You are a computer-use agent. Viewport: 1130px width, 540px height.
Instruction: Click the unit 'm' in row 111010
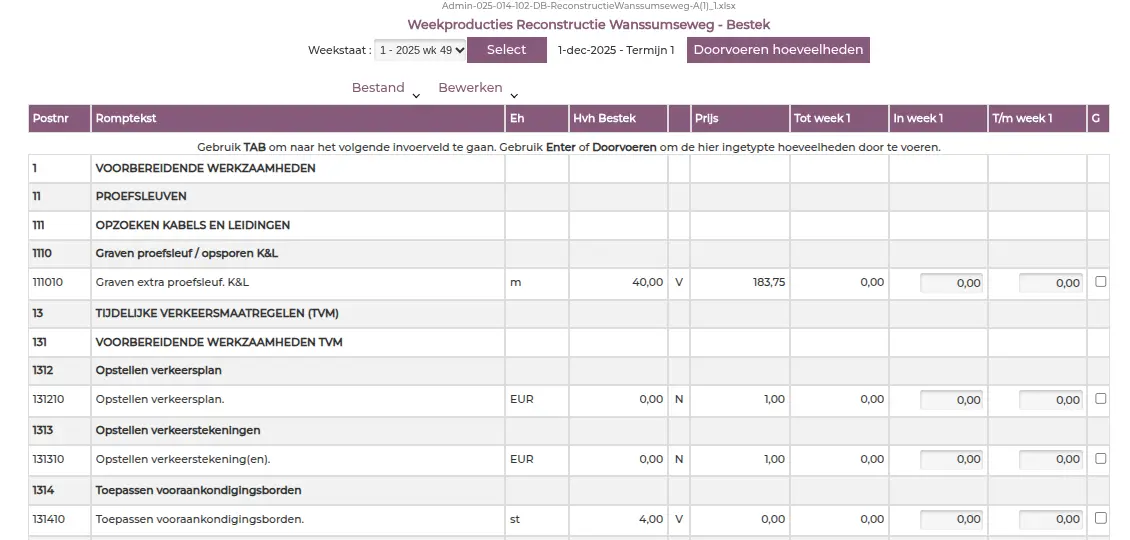[x=515, y=283]
